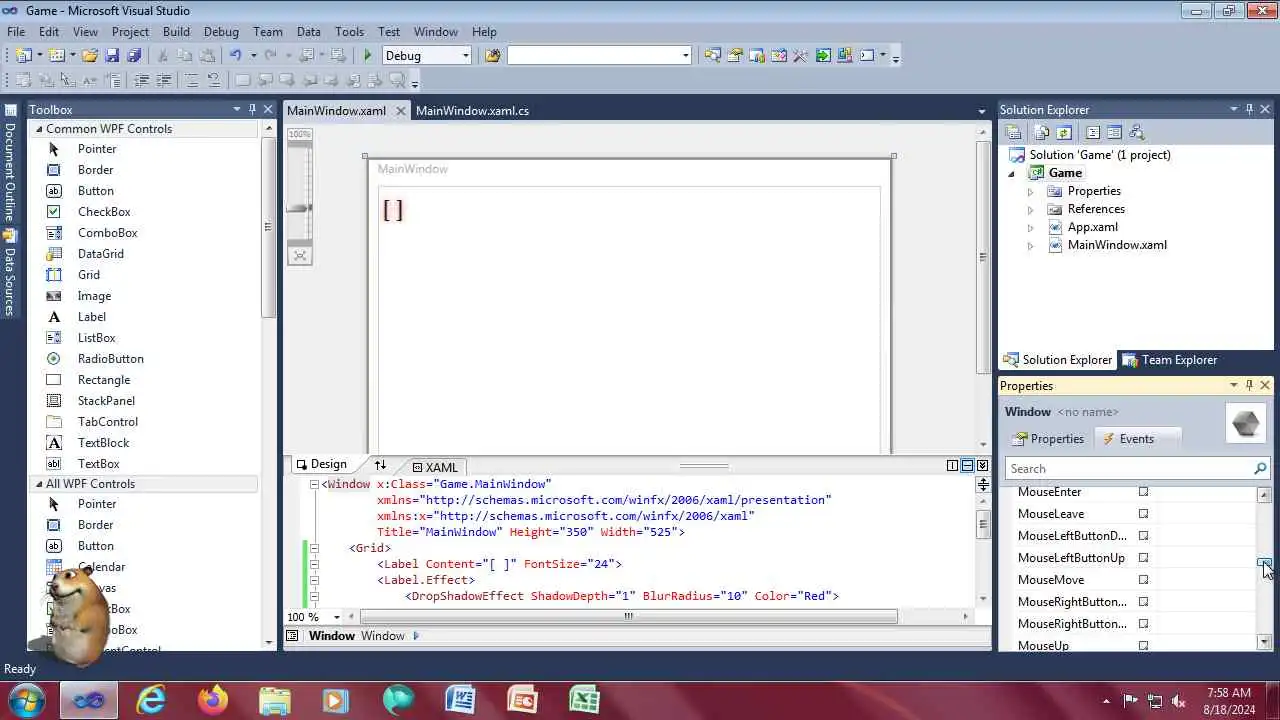Open Excel from the taskbar
This screenshot has width=1280, height=720.
584,700
